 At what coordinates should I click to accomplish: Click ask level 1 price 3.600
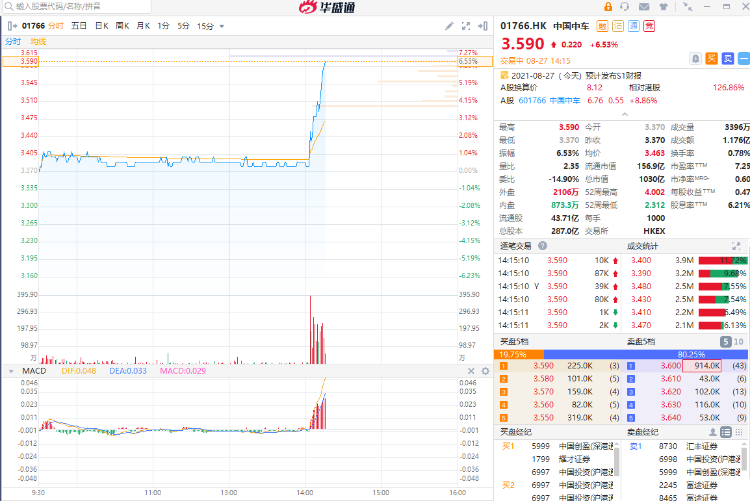click(x=671, y=366)
